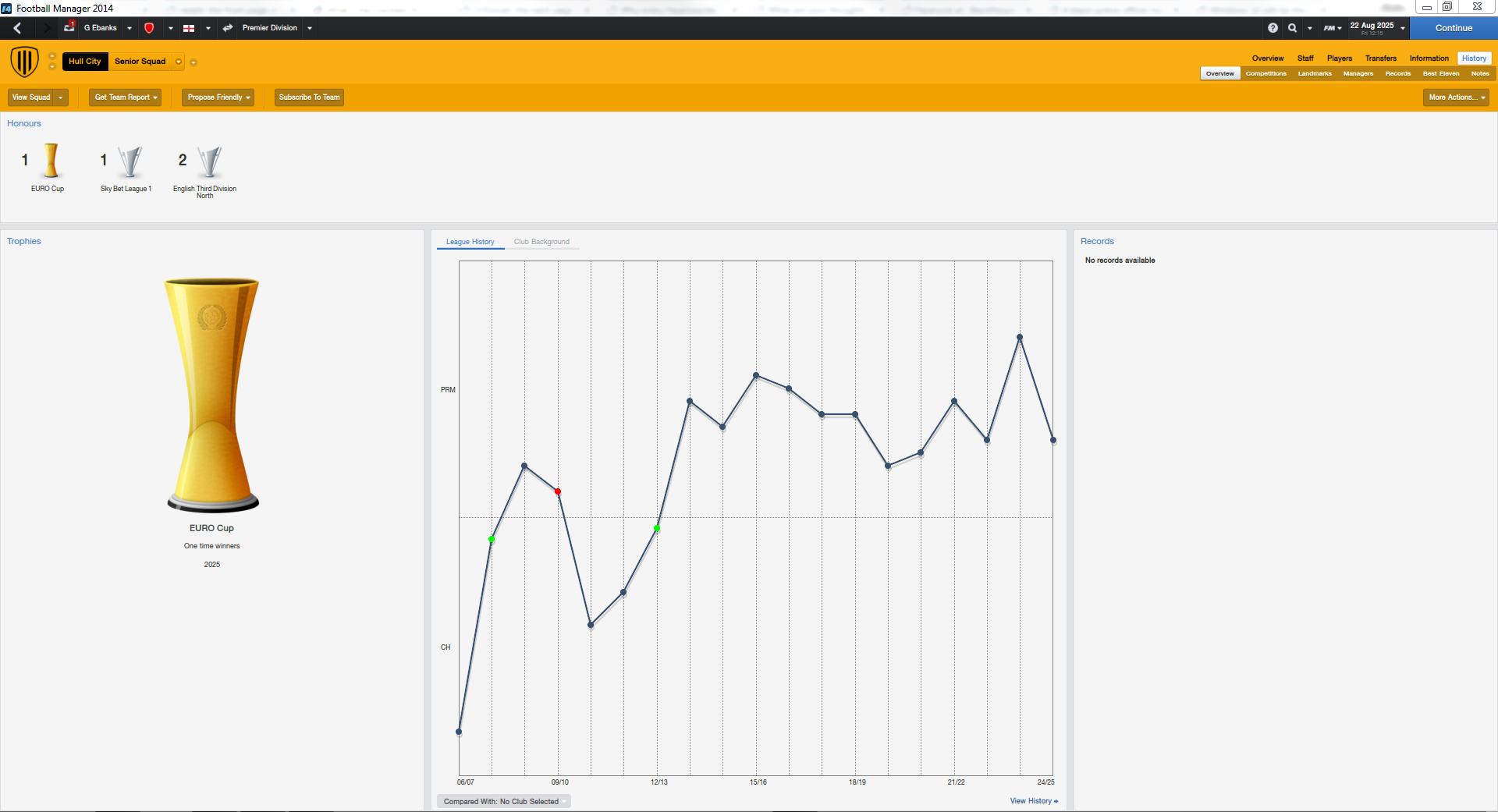Screen dimensions: 1498x812
Task: Click the Hull City club badge
Action: tap(24, 62)
